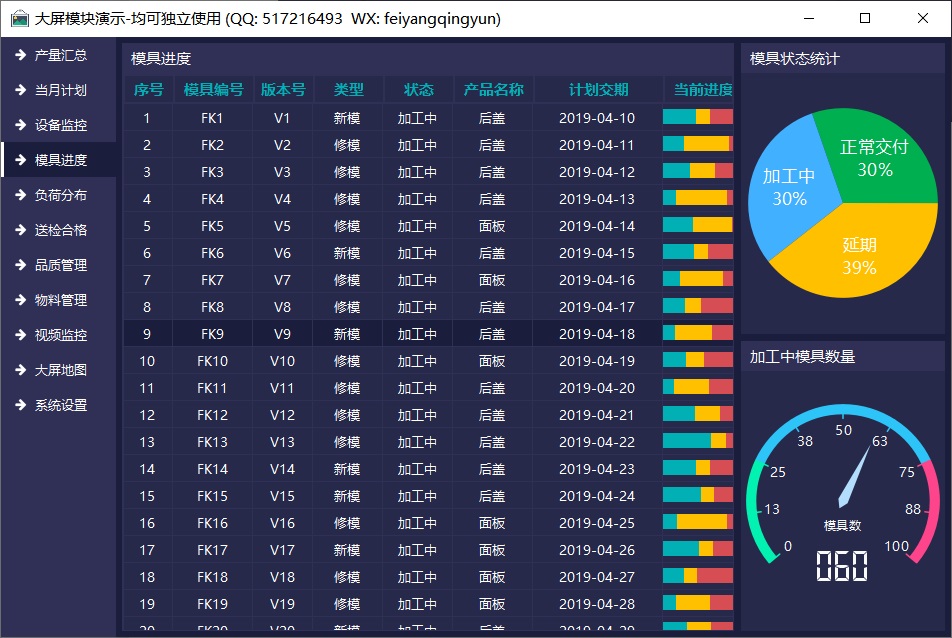Viewport: 952px width, 638px height.
Task: Click the progress bar in row FK13
Action: 697,442
